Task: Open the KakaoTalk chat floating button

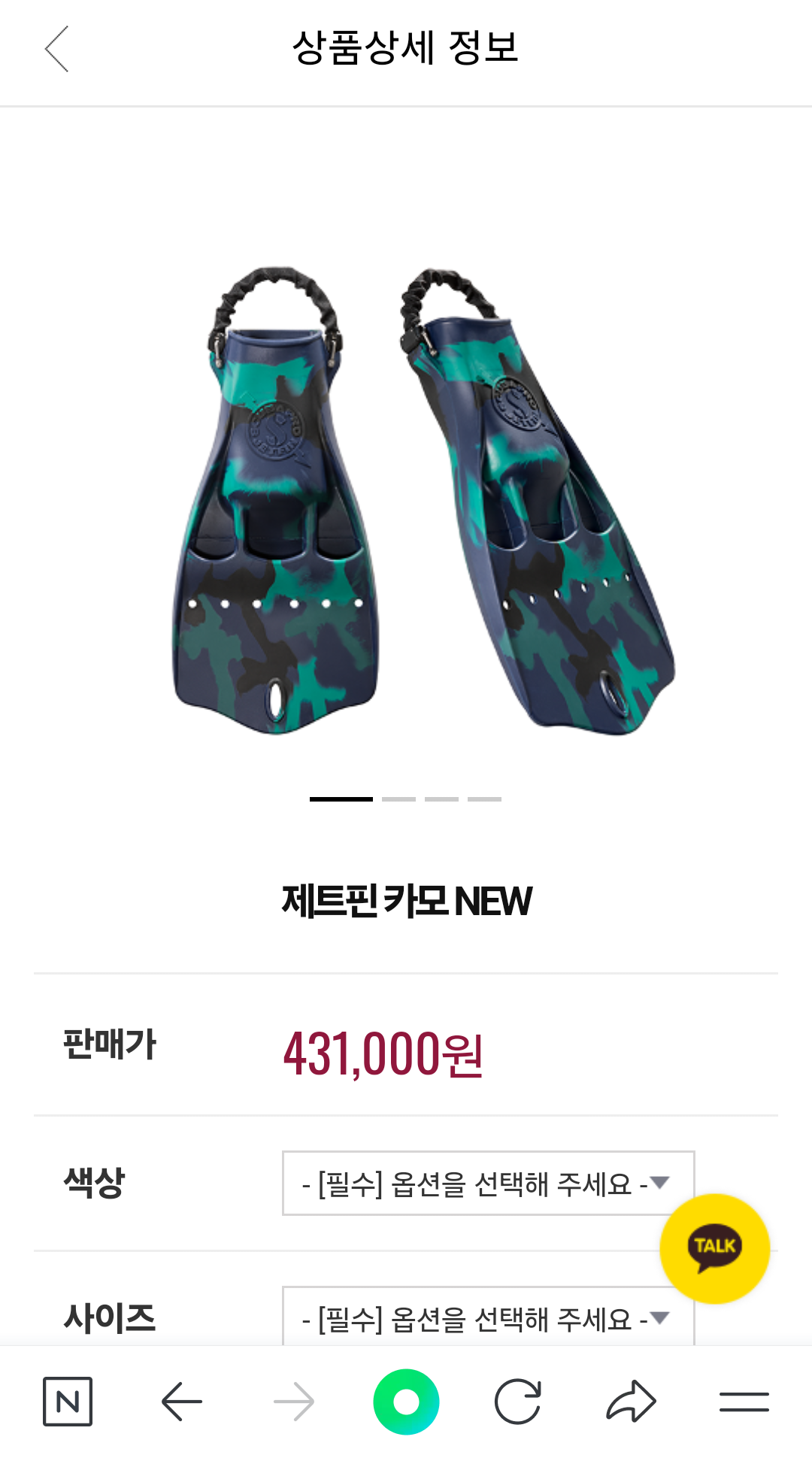Action: pyautogui.click(x=714, y=1248)
